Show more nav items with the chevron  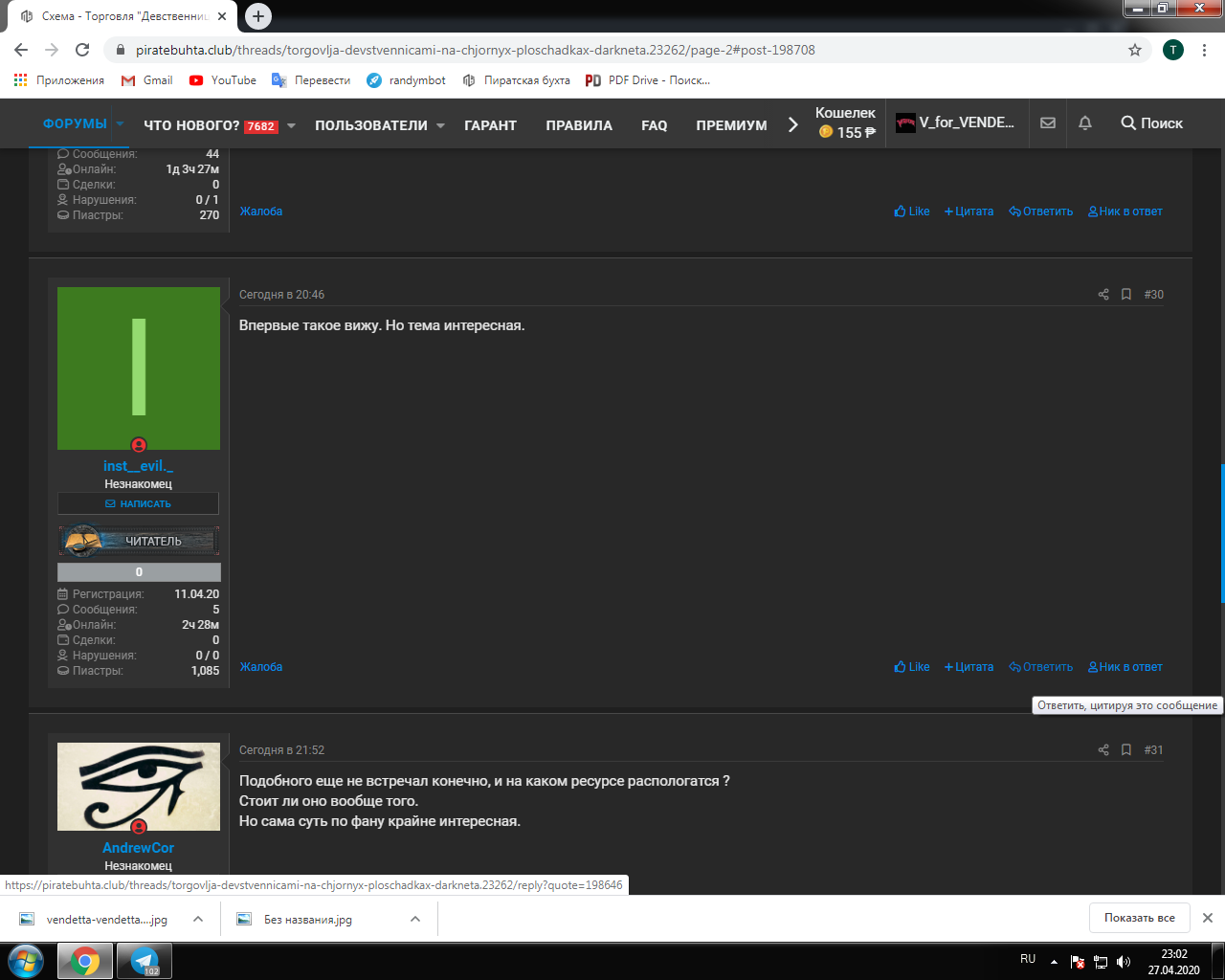792,124
